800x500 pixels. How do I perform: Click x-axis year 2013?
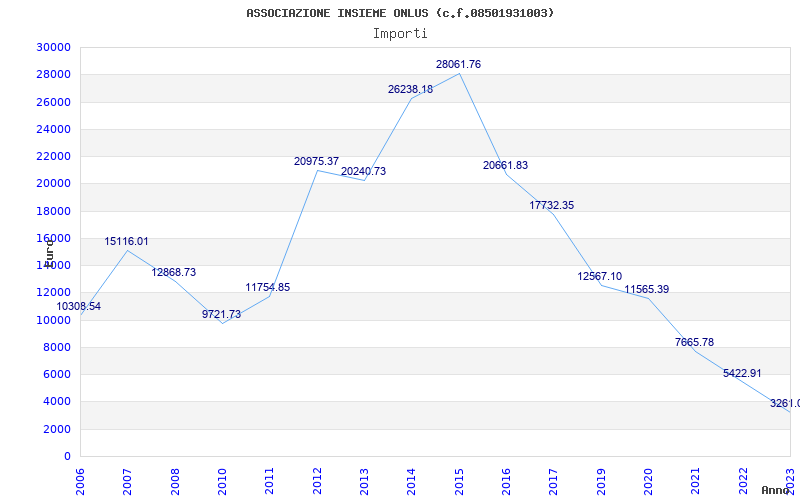coord(364,481)
